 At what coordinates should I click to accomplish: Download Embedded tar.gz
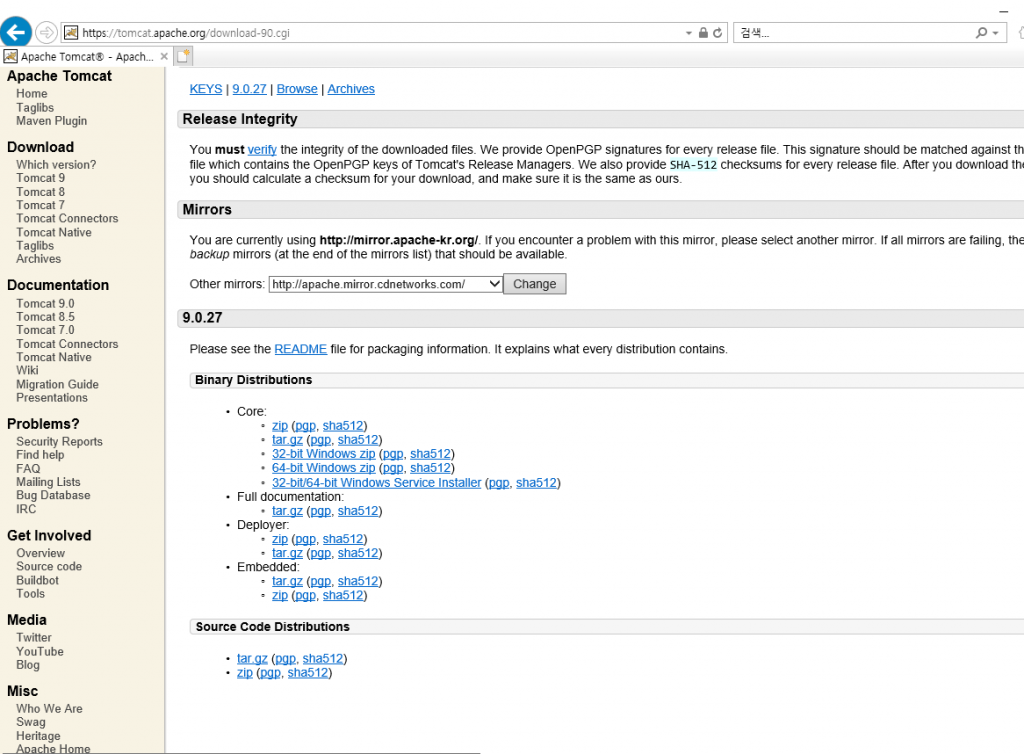click(287, 581)
